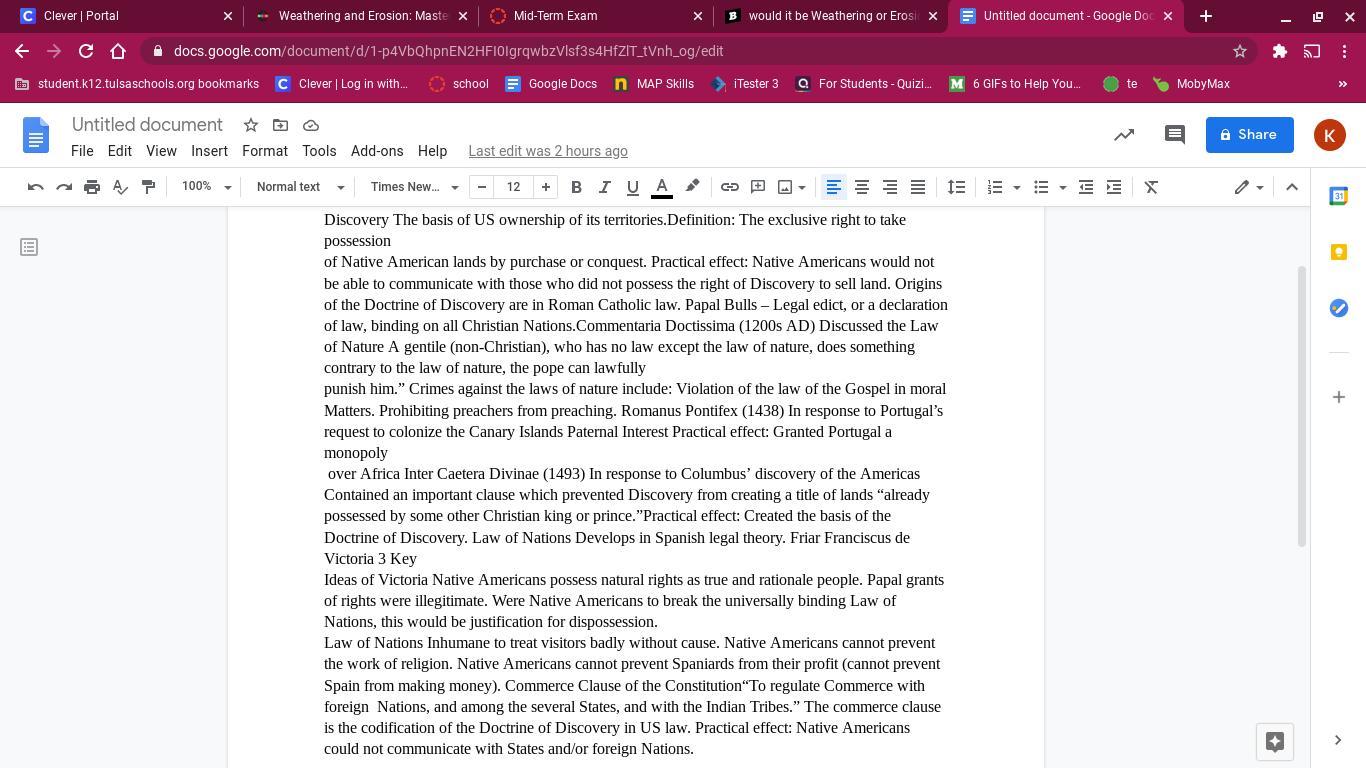Open the View menu
The width and height of the screenshot is (1366, 768).
click(x=161, y=151)
